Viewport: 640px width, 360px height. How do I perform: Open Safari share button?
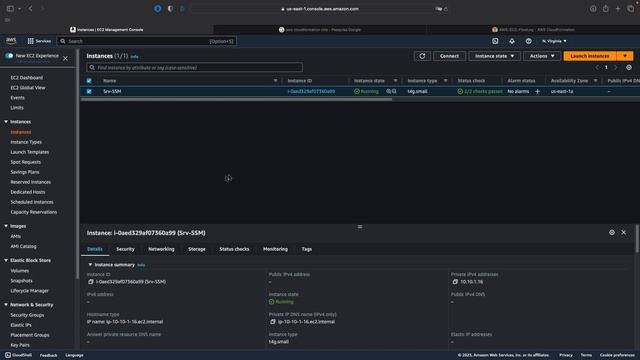point(605,9)
